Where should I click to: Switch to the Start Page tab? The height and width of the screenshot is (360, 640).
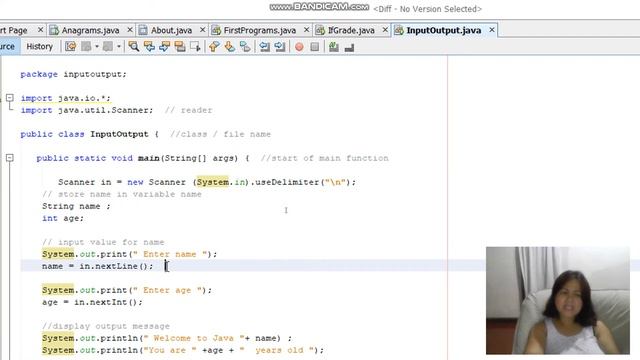(13, 30)
